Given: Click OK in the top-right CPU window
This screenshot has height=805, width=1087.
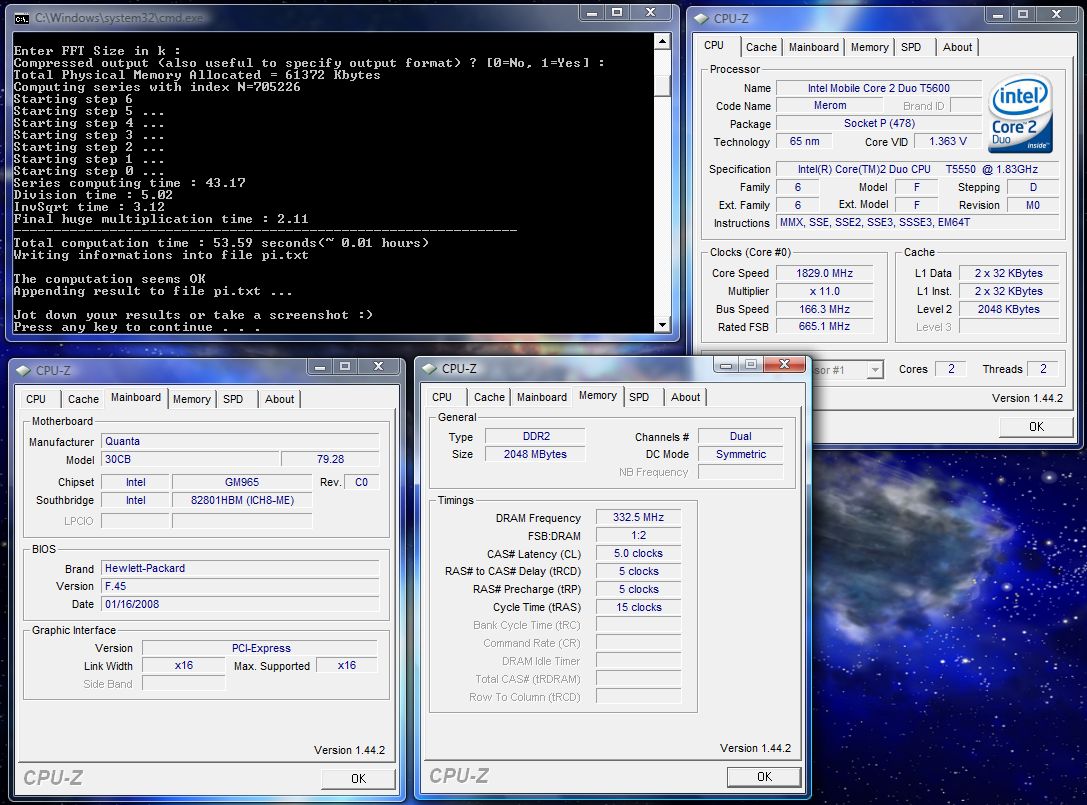Looking at the screenshot, I should [1036, 426].
